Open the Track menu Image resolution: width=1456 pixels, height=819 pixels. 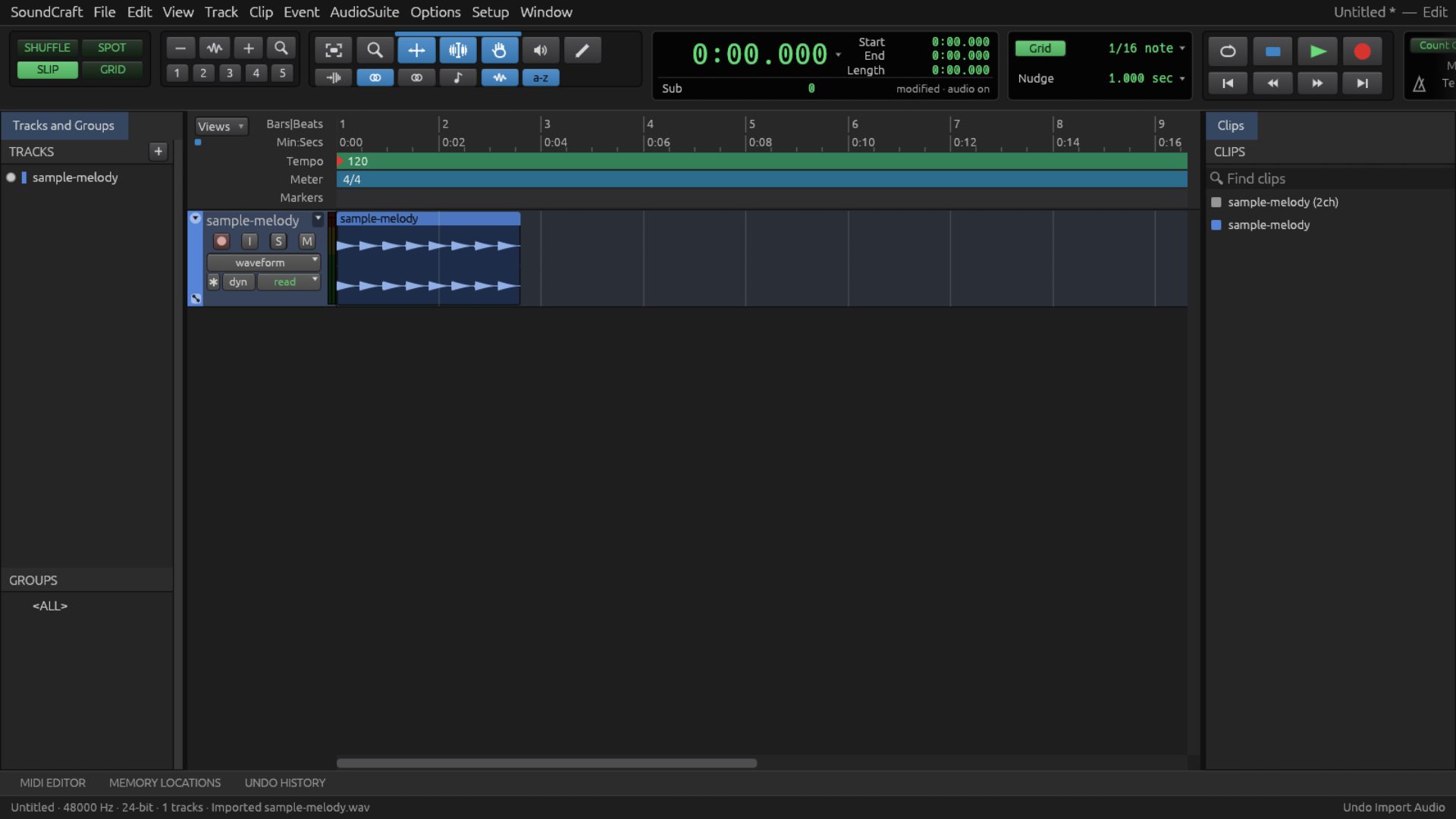pos(221,12)
